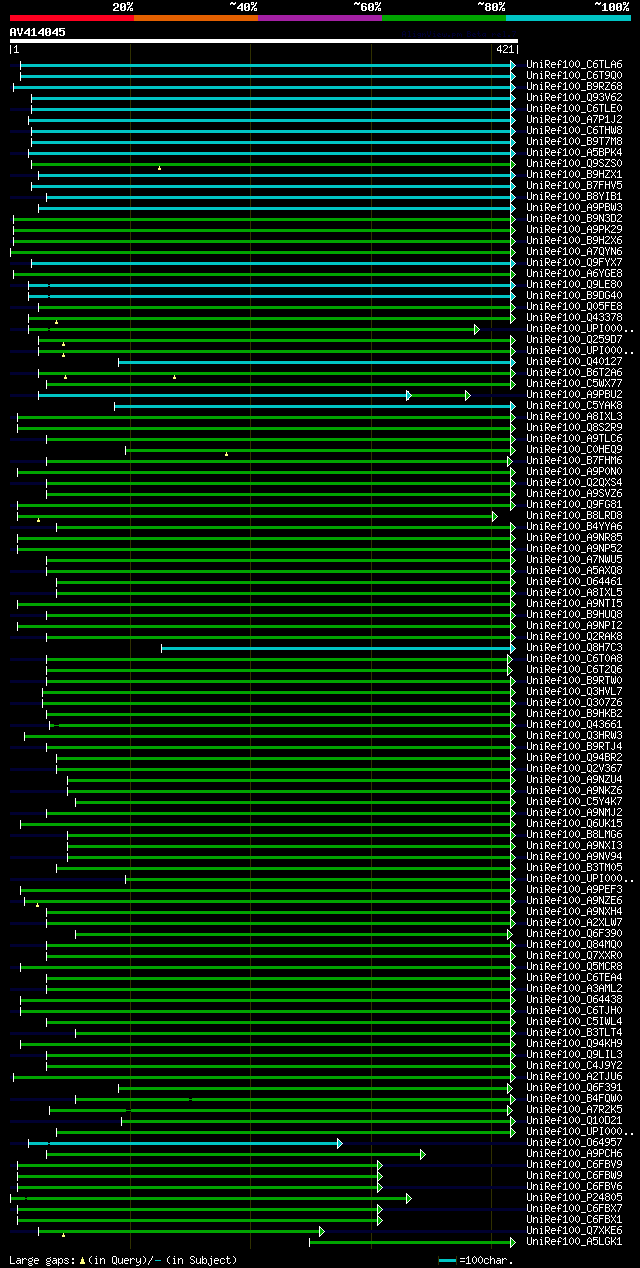Select label UniRef100_Q43661
This screenshot has height=1268, width=640.
tap(574, 725)
